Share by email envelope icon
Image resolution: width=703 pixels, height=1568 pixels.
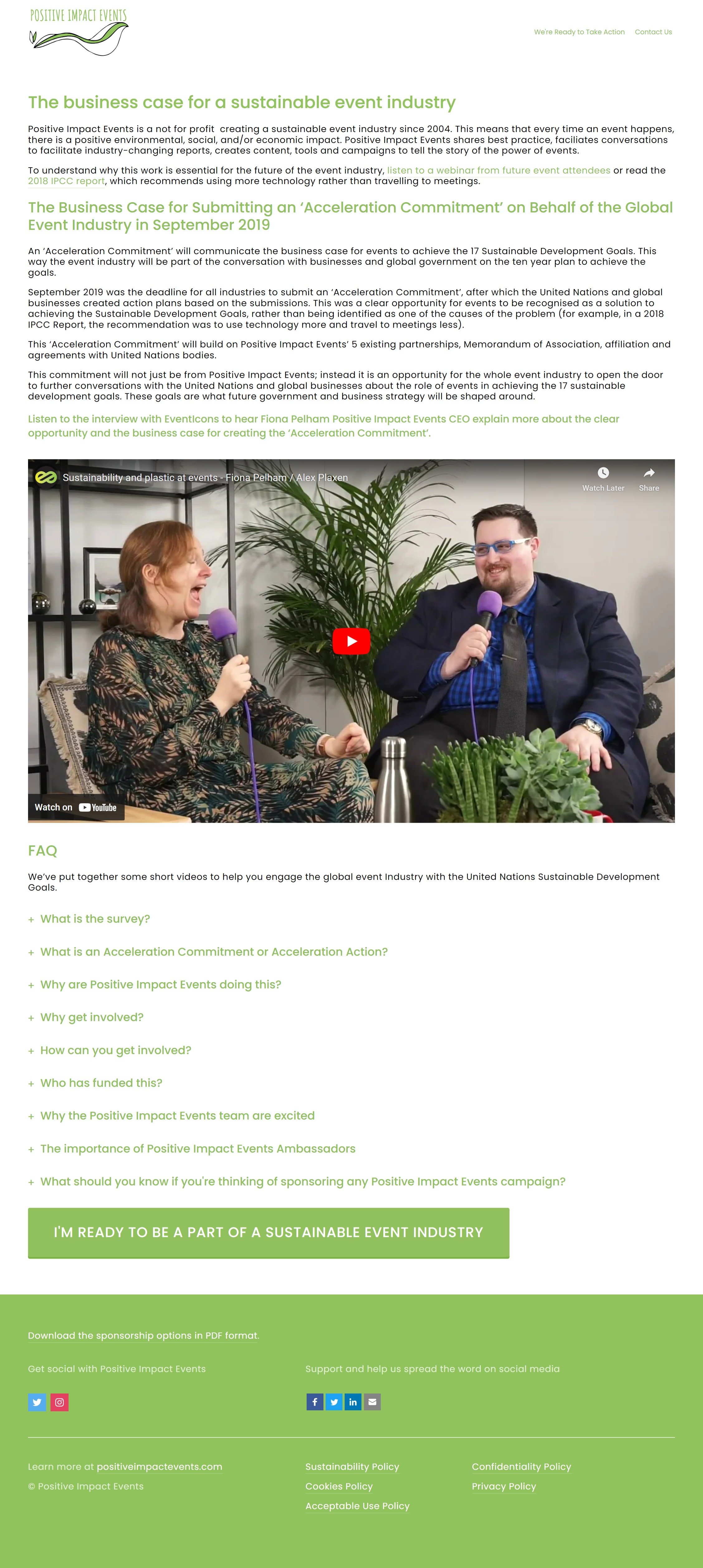tap(373, 1402)
